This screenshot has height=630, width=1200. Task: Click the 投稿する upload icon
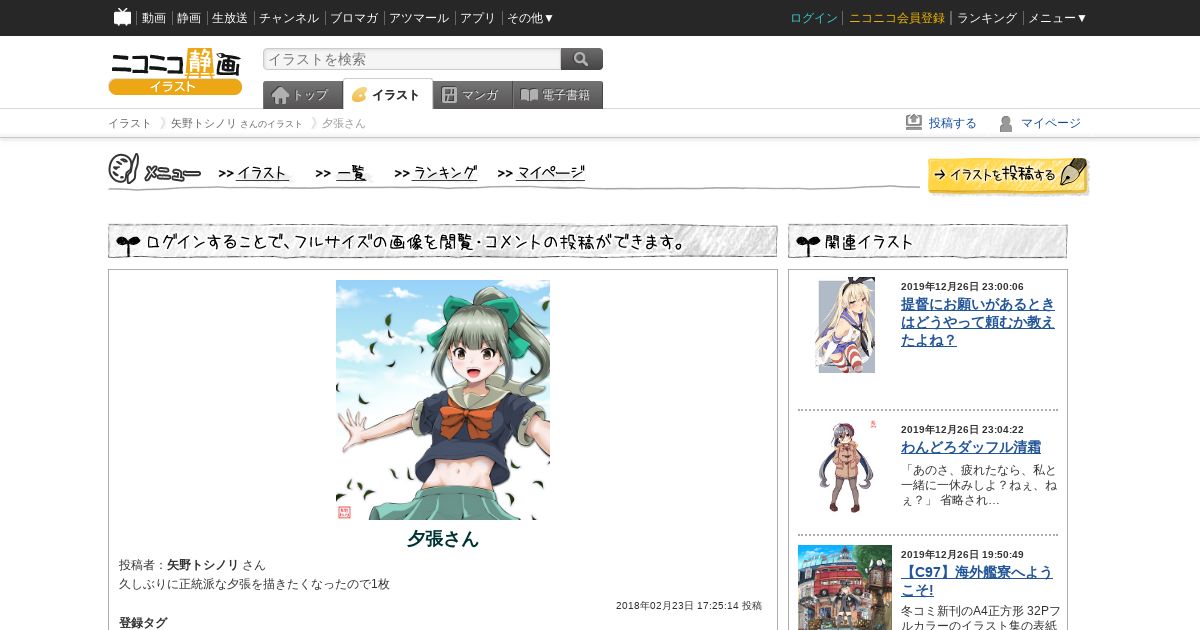click(x=914, y=122)
